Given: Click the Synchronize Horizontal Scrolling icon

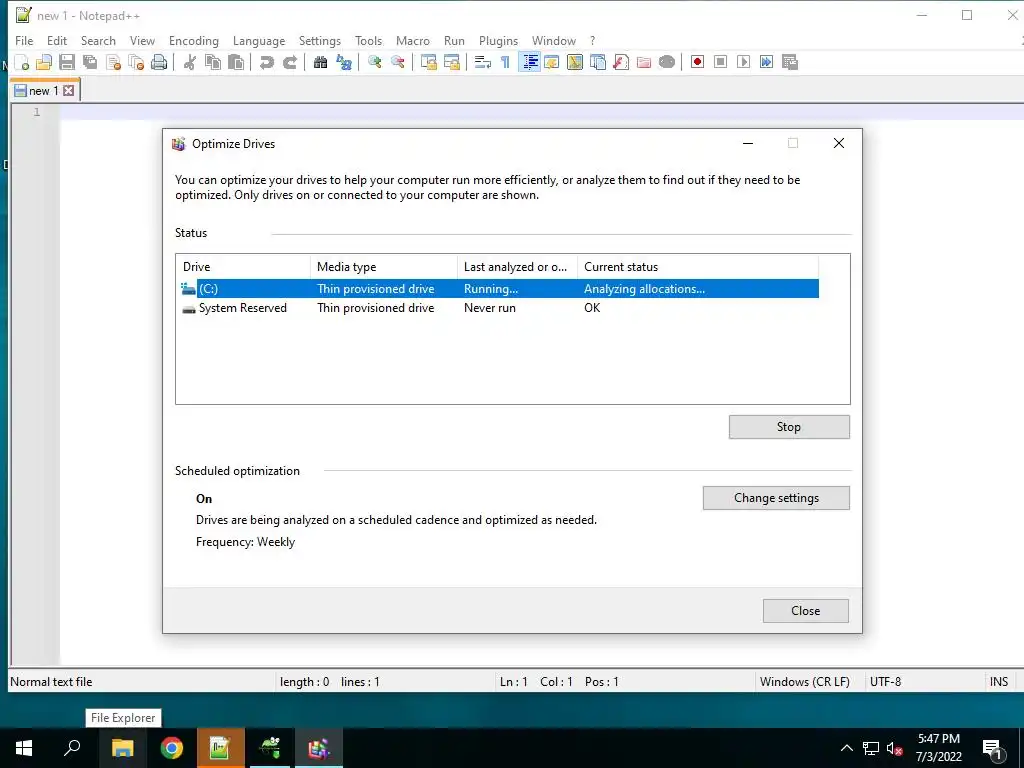Looking at the screenshot, I should tap(451, 63).
